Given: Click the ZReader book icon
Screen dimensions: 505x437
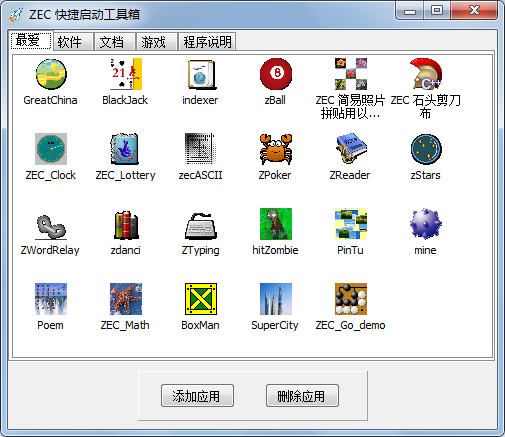Looking at the screenshot, I should tap(351, 149).
